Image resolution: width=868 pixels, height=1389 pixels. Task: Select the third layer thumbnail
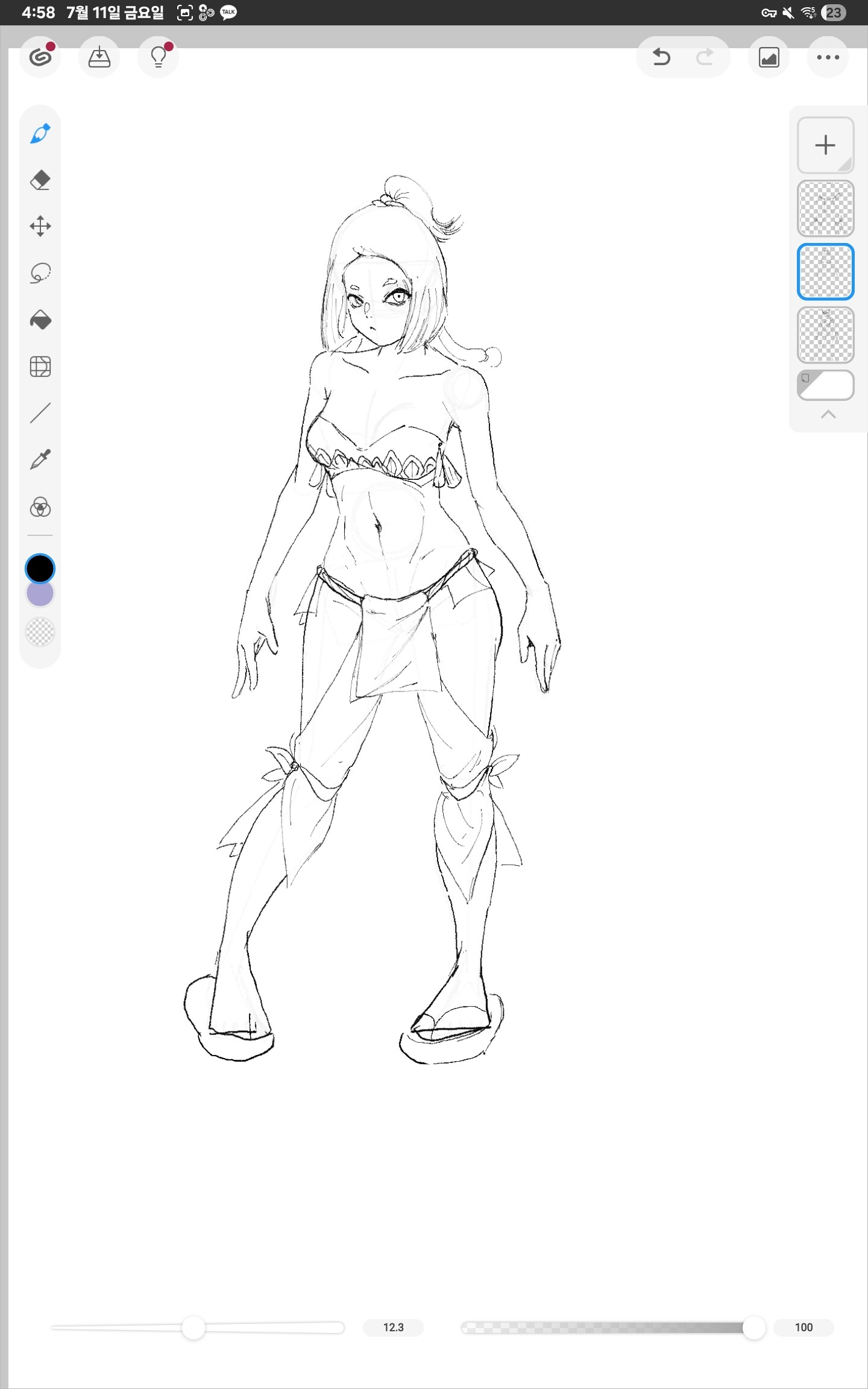825,335
